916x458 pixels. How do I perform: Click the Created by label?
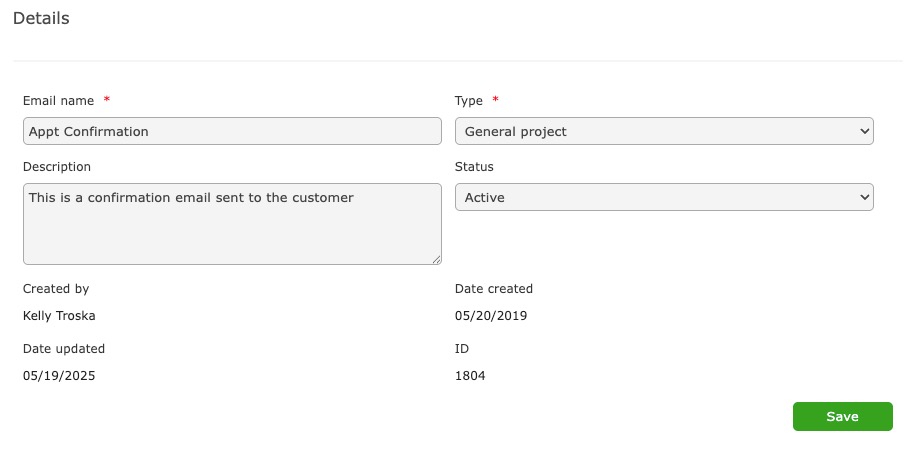click(x=56, y=289)
